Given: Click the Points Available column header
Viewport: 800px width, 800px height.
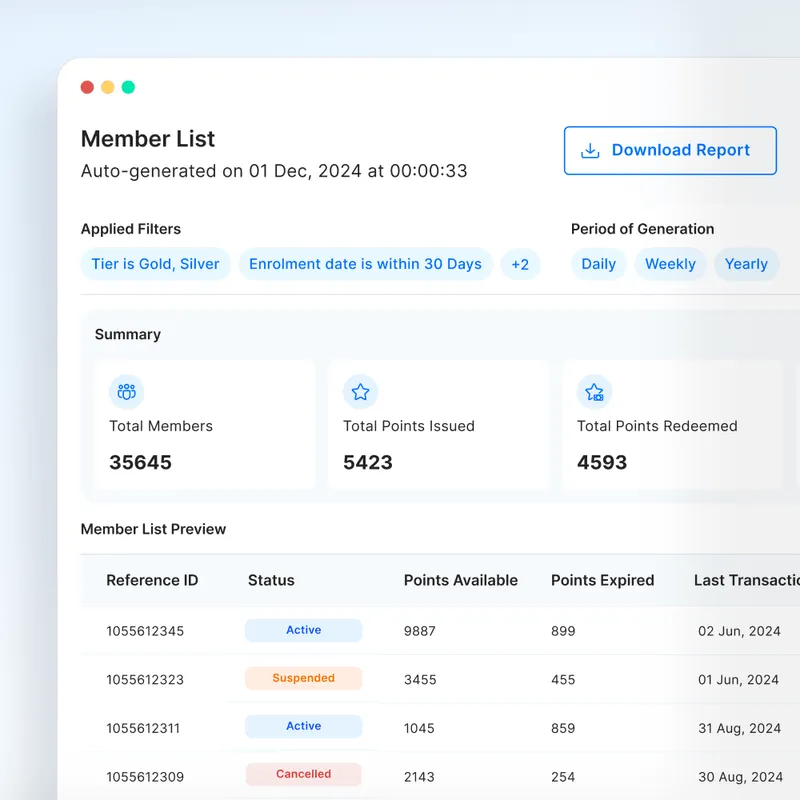Looking at the screenshot, I should (x=460, y=580).
